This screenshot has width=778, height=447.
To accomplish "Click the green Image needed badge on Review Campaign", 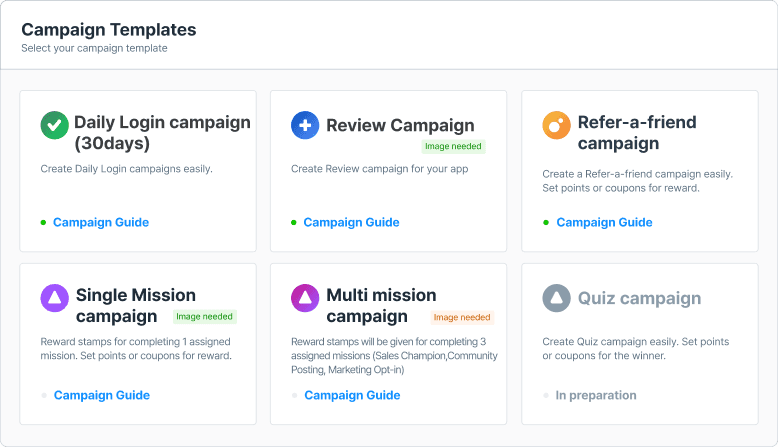I will pos(453,146).
